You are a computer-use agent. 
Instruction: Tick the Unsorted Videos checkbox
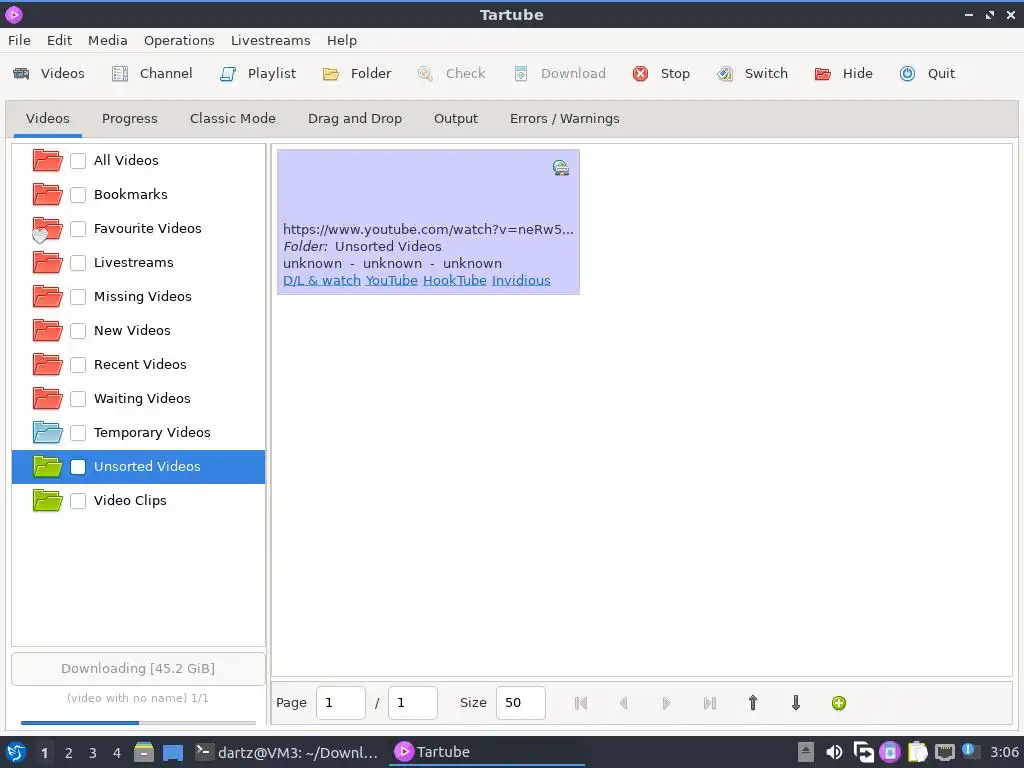[78, 466]
